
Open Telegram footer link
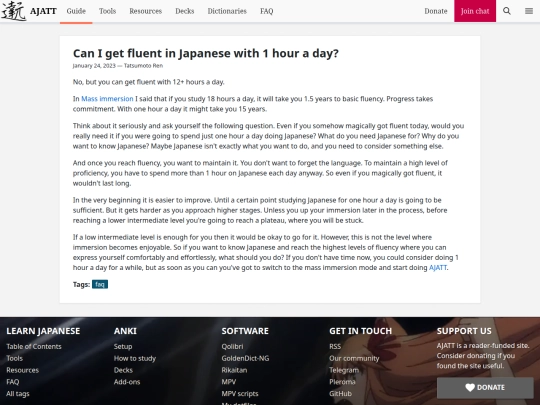(x=344, y=370)
